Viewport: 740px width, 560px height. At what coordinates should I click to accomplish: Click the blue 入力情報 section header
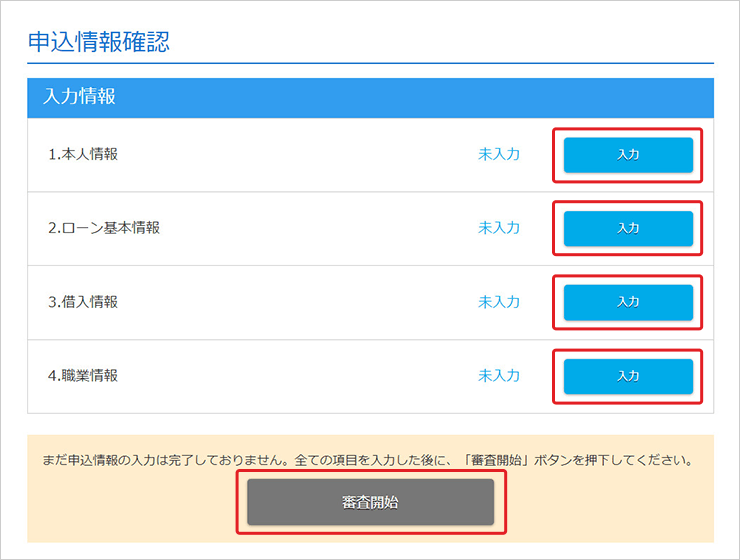370,97
